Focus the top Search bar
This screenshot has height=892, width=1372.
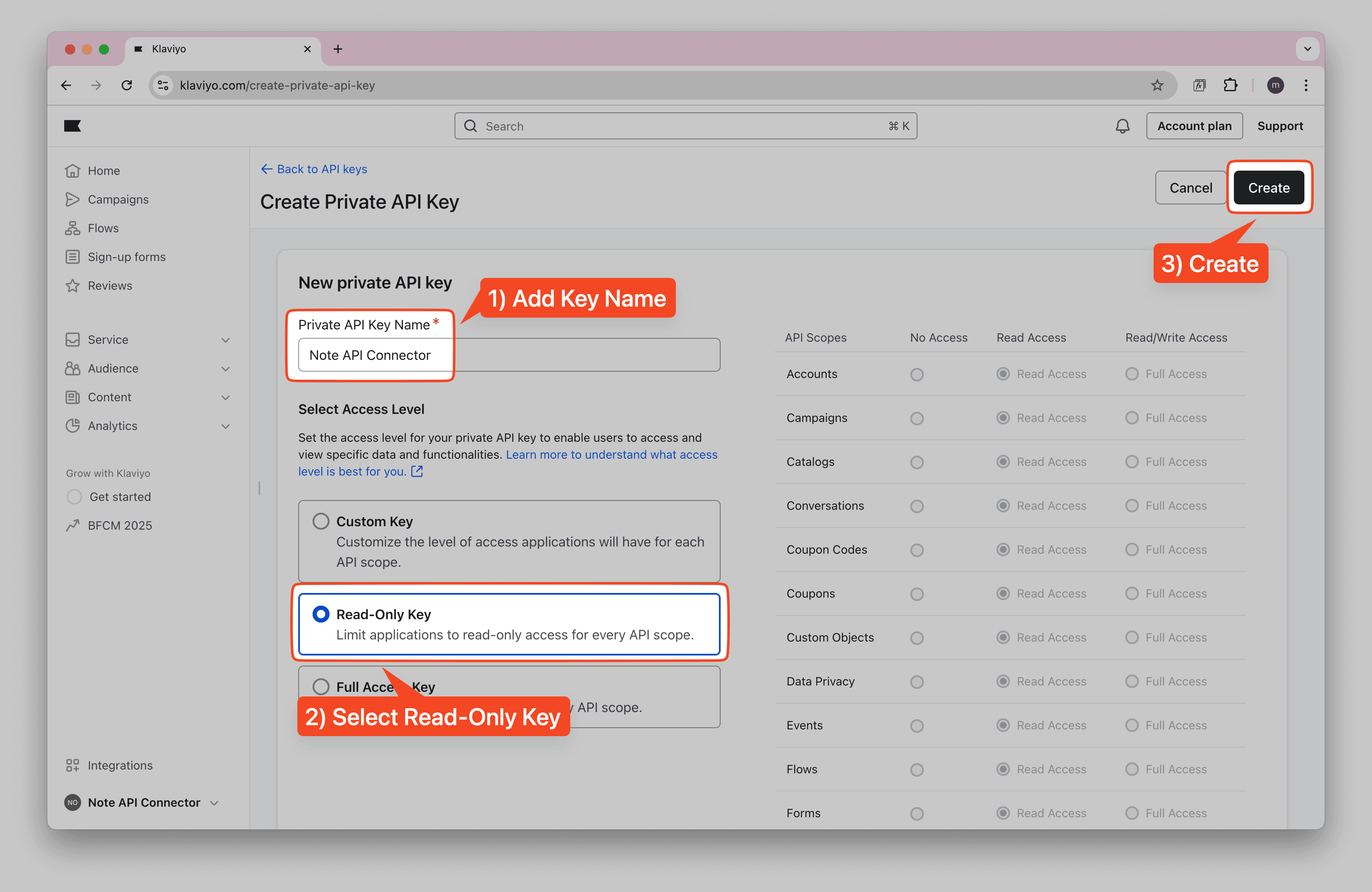click(686, 125)
